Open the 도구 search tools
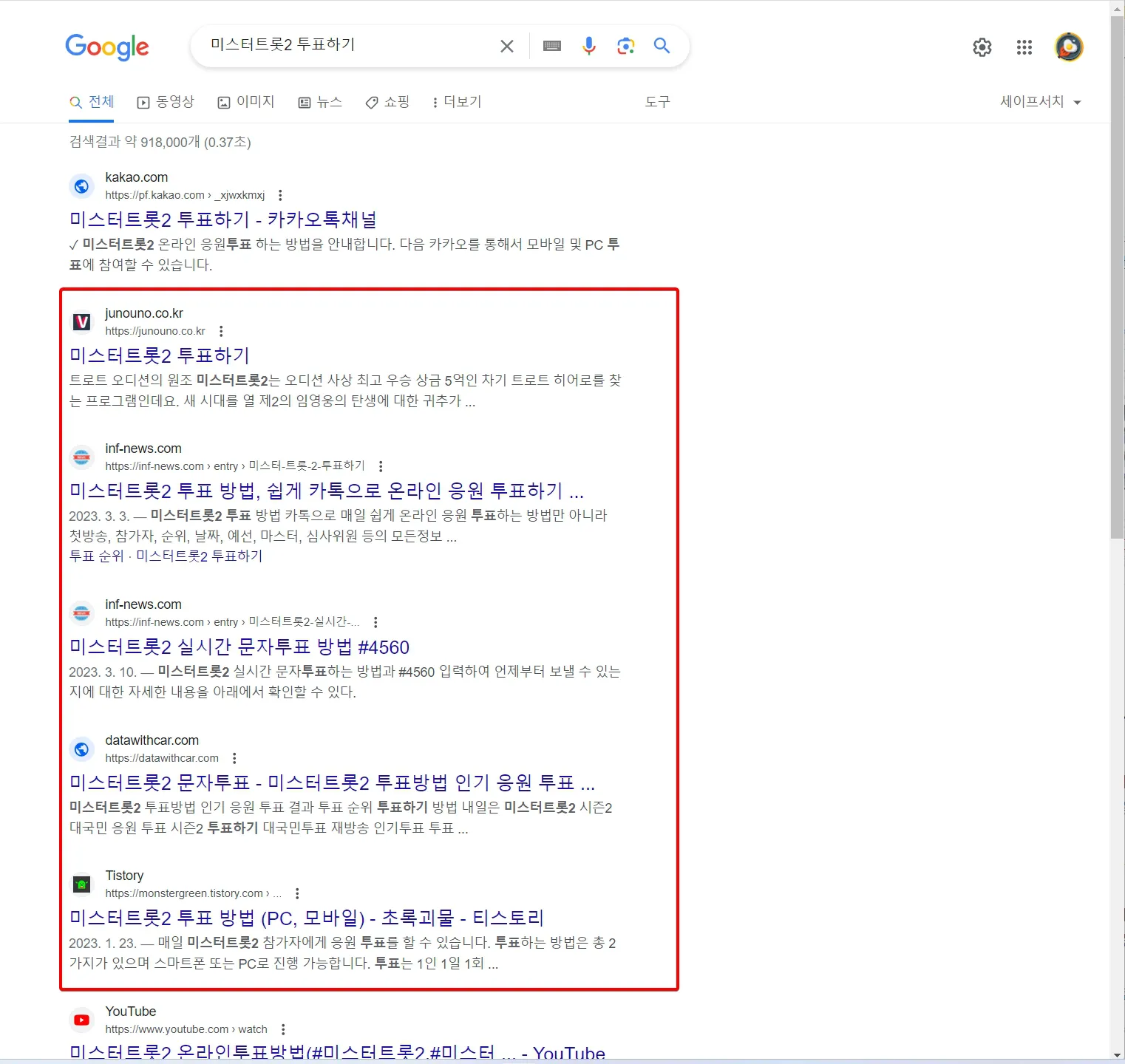 point(657,102)
